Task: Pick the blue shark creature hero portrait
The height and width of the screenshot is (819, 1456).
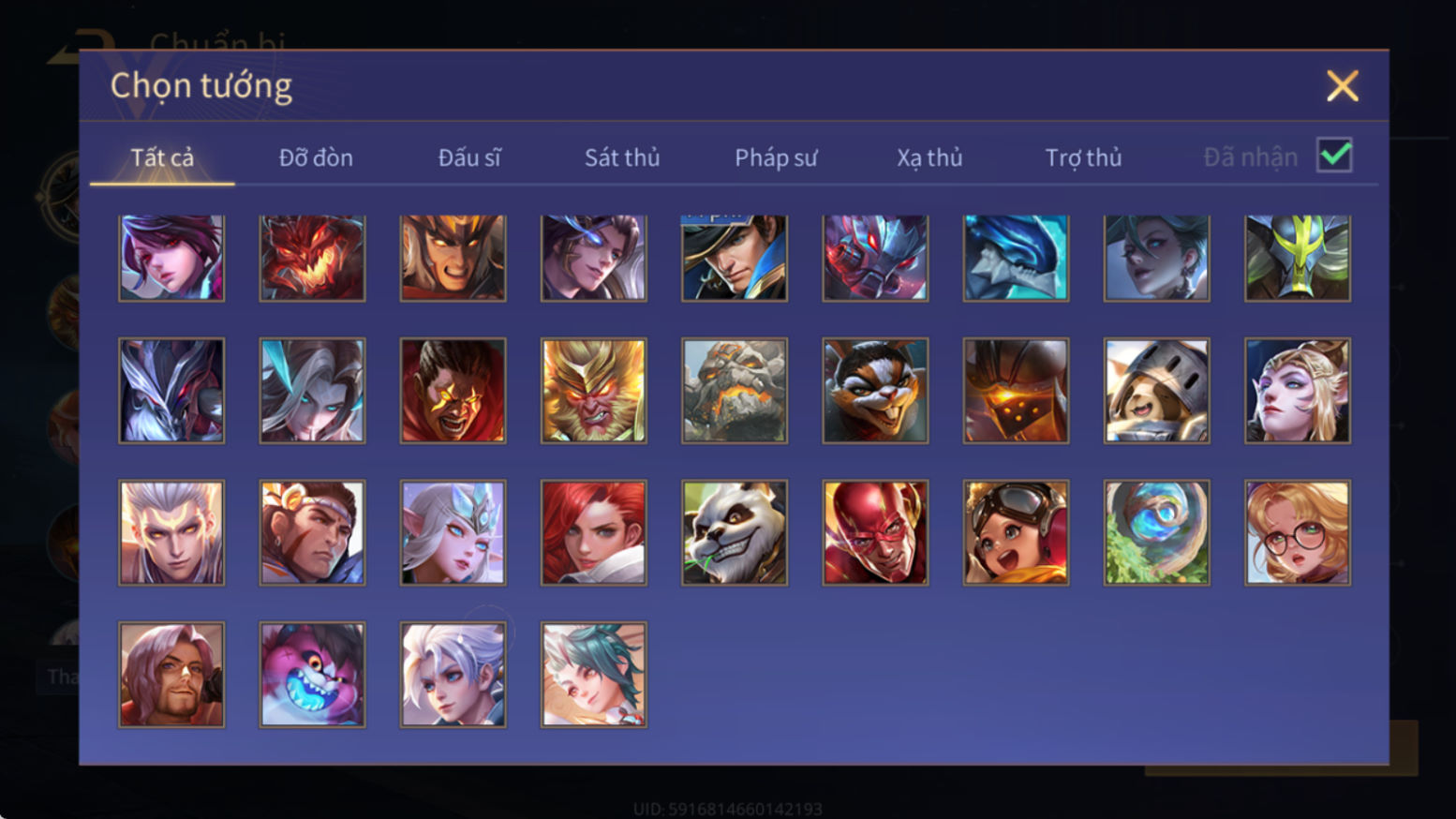Action: 1016,258
